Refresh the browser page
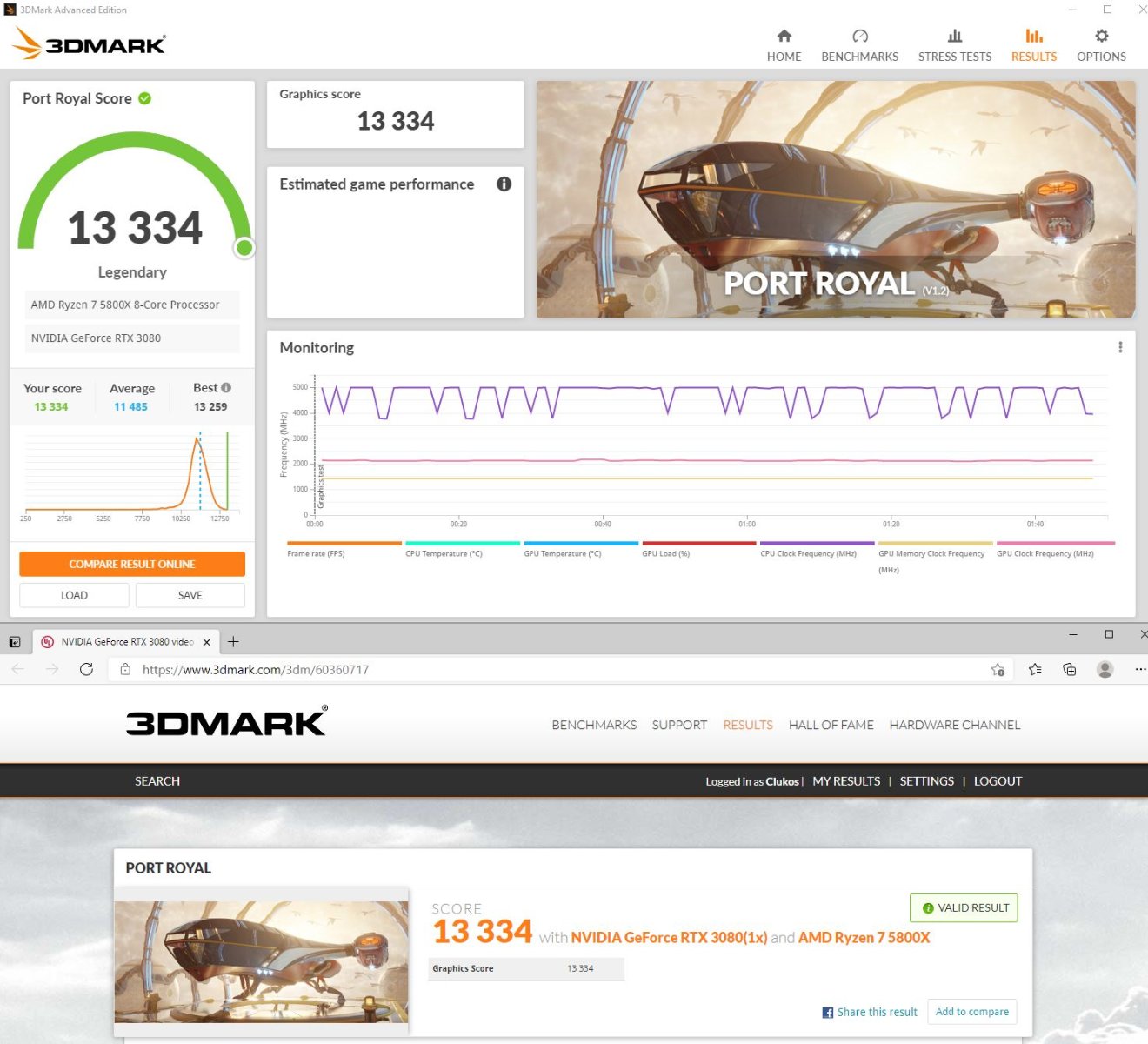This screenshot has height=1044, width=1148. (86, 669)
